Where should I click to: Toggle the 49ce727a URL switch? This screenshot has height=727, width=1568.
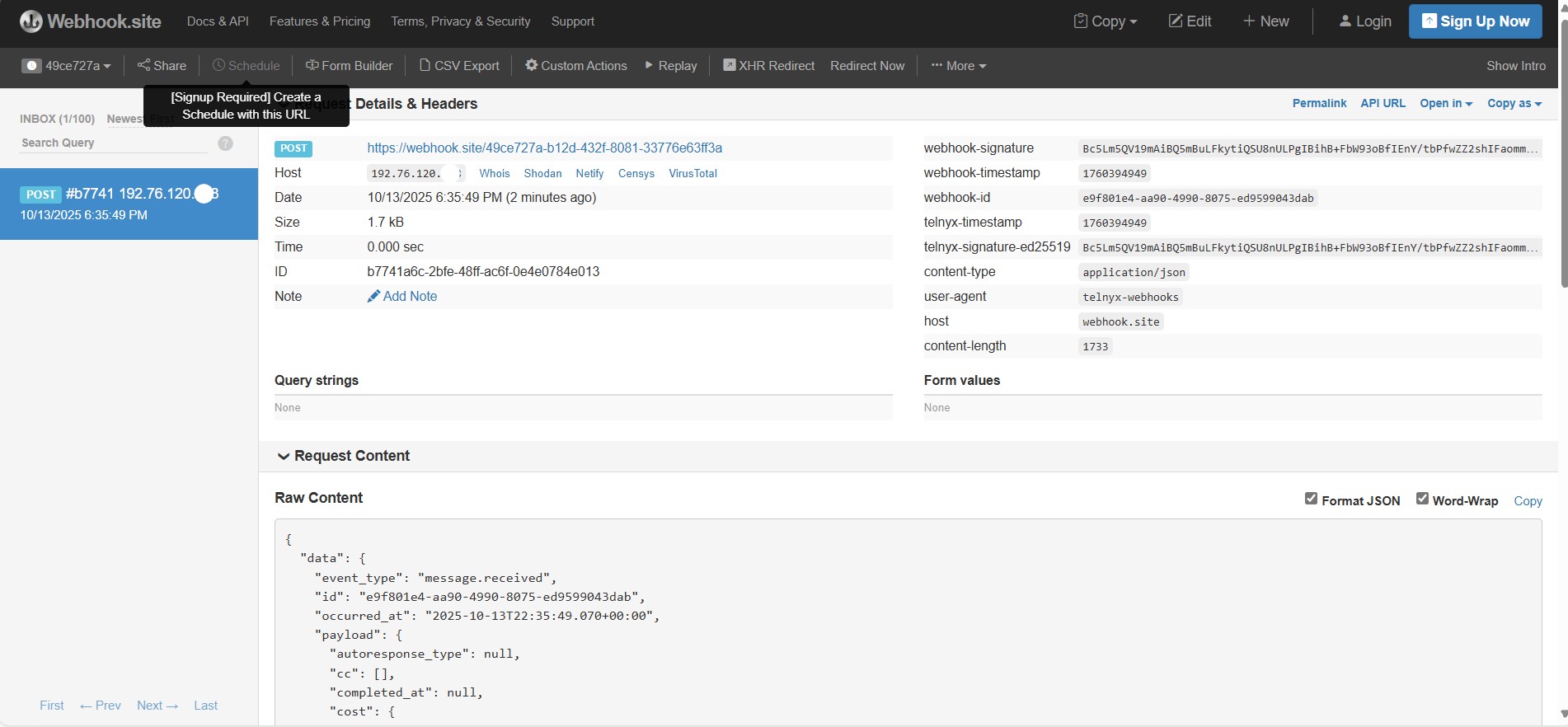32,66
